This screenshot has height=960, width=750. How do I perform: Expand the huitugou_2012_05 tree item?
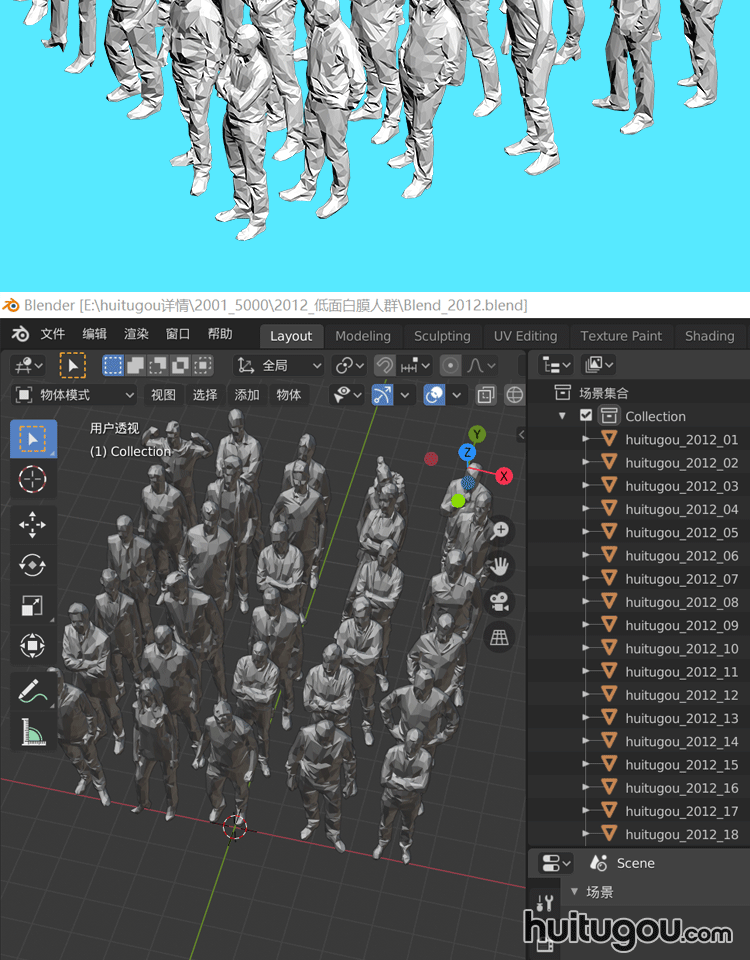coord(585,533)
